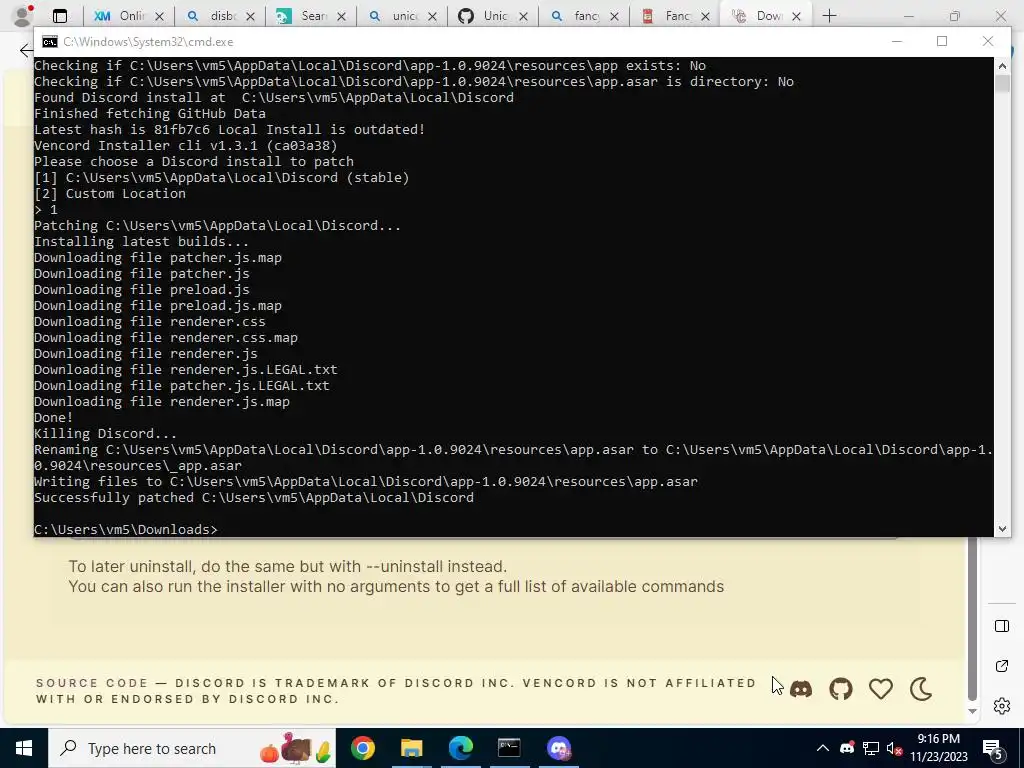Switch to the 'Fanc' browser tab
This screenshot has height=768, width=1024.
(674, 16)
